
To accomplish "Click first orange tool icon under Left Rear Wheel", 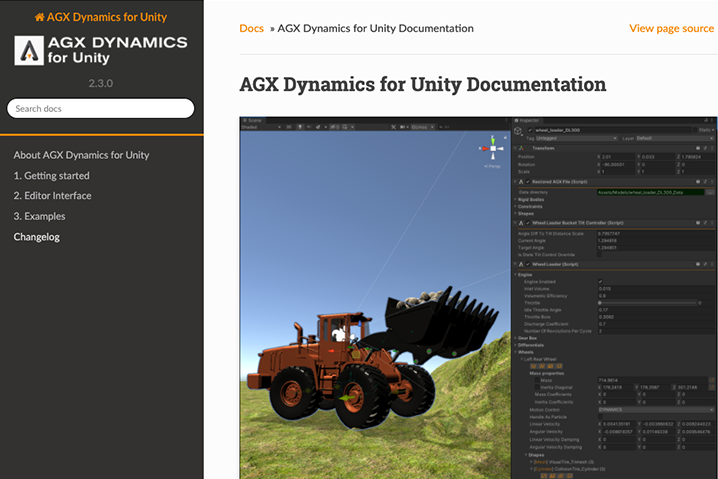I will 533,366.
